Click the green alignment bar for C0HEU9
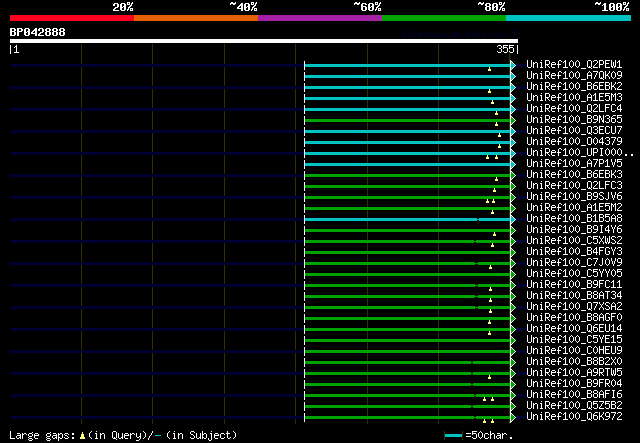640x443 pixels. tap(407, 352)
